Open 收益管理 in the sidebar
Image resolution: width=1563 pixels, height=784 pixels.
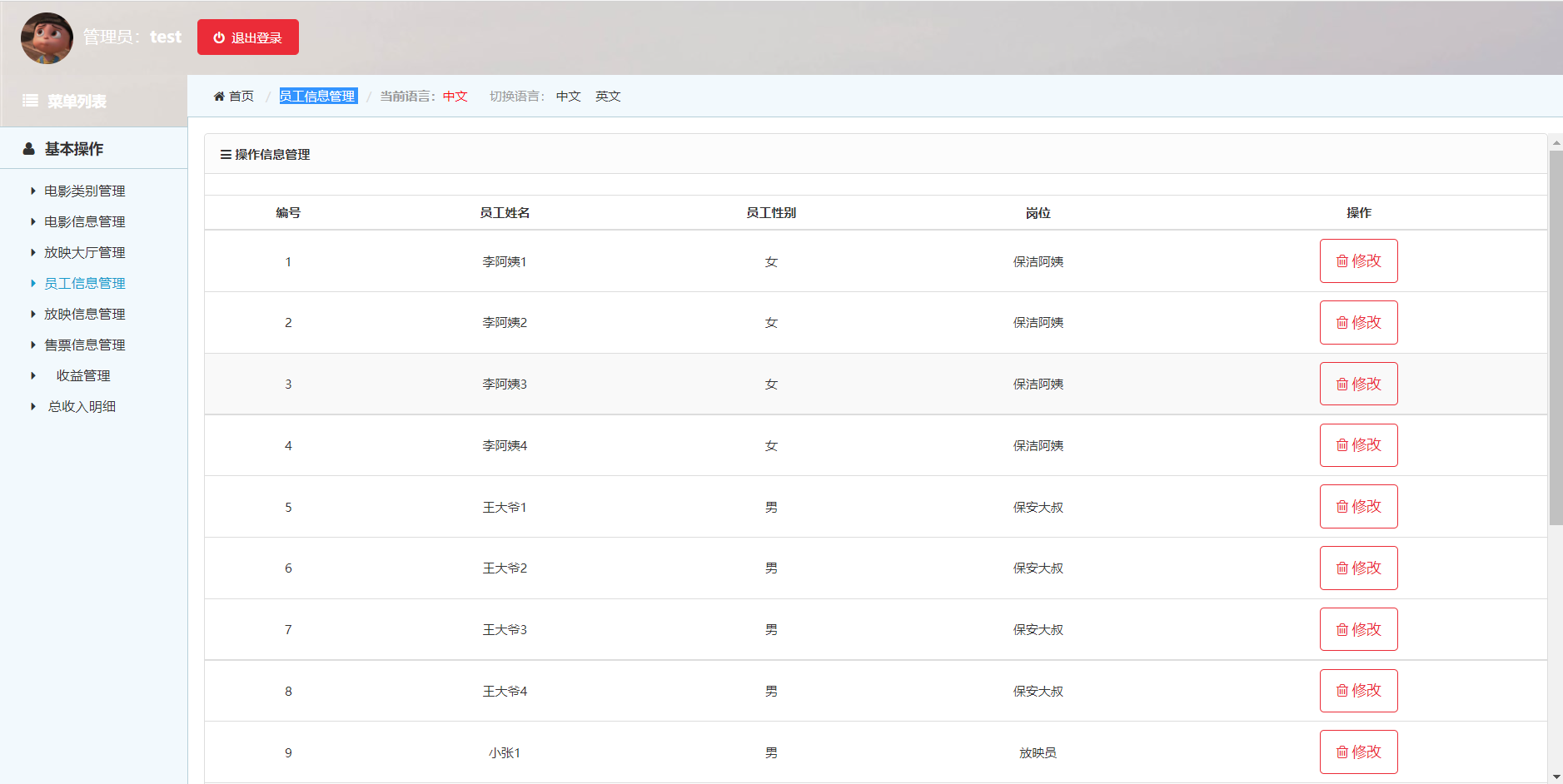pos(83,376)
